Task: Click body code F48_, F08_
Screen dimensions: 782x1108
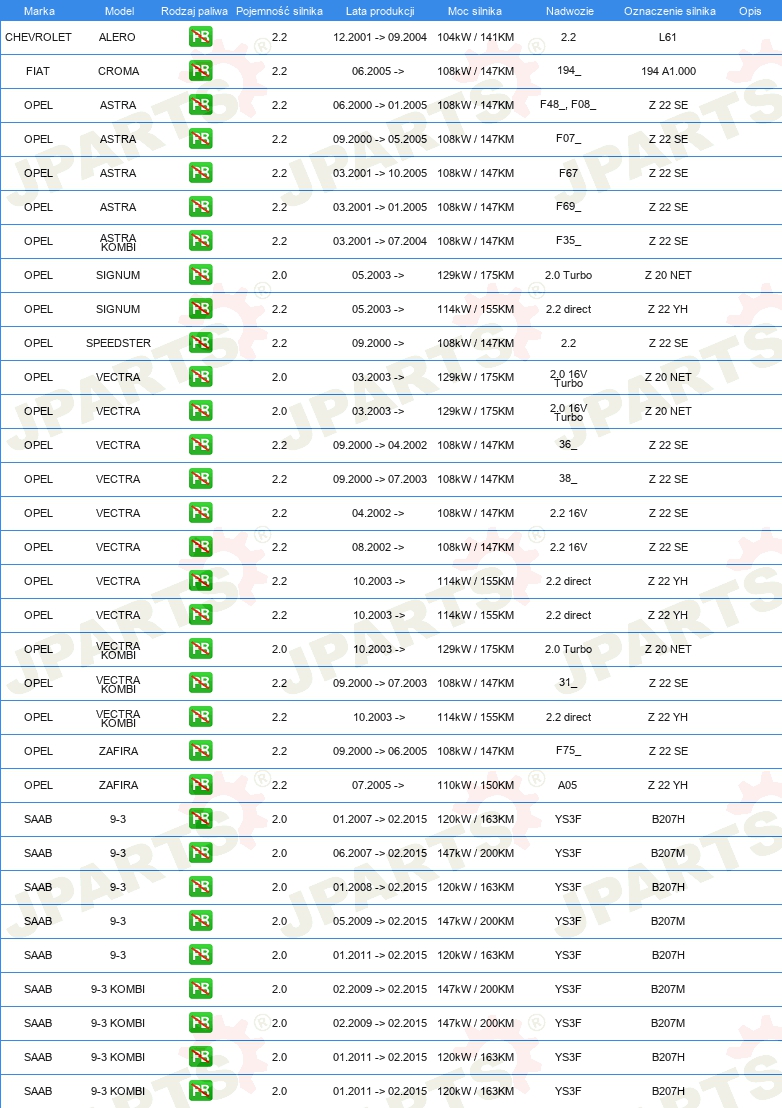Action: coord(568,105)
